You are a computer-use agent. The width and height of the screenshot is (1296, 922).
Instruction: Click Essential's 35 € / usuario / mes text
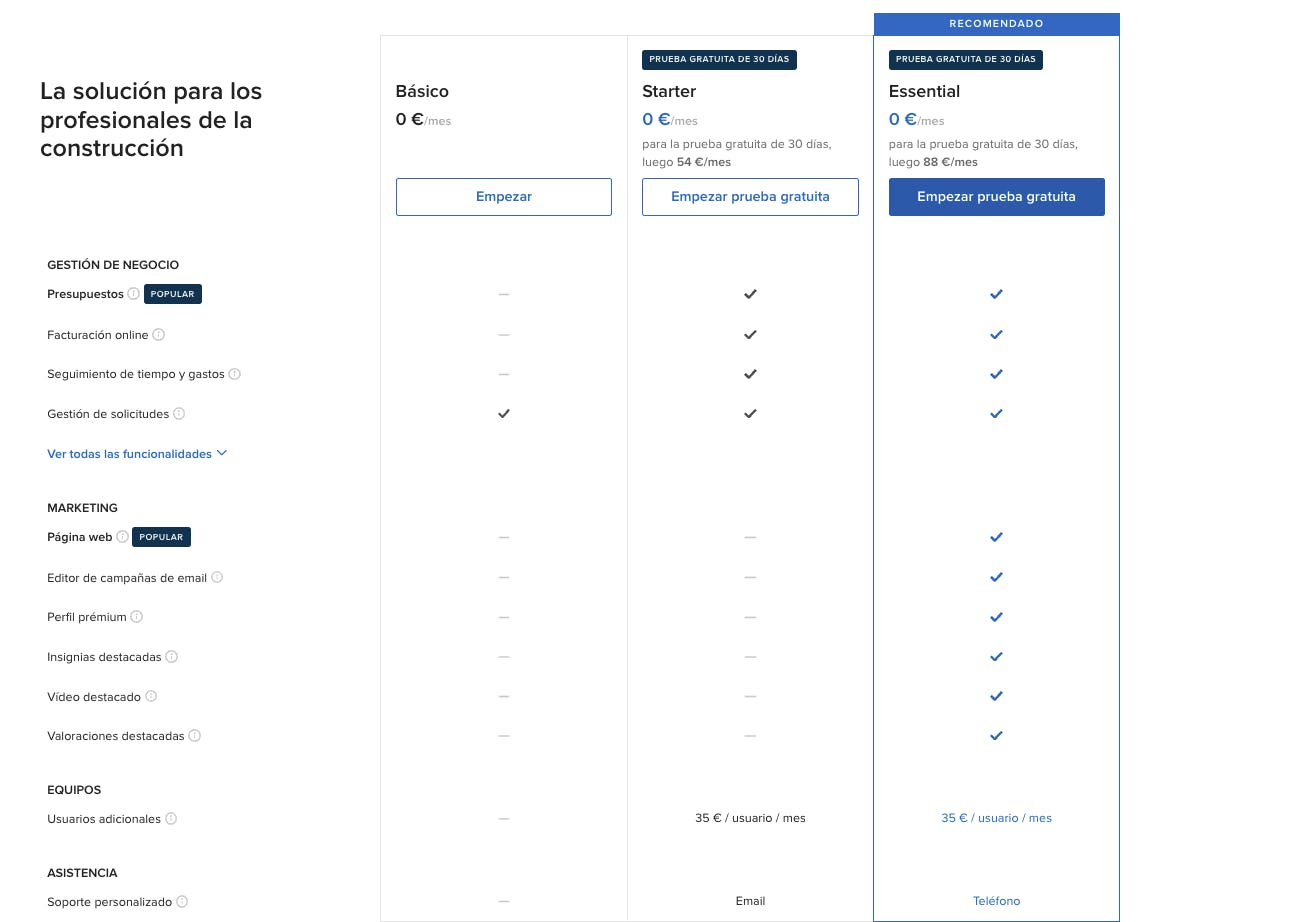(996, 818)
